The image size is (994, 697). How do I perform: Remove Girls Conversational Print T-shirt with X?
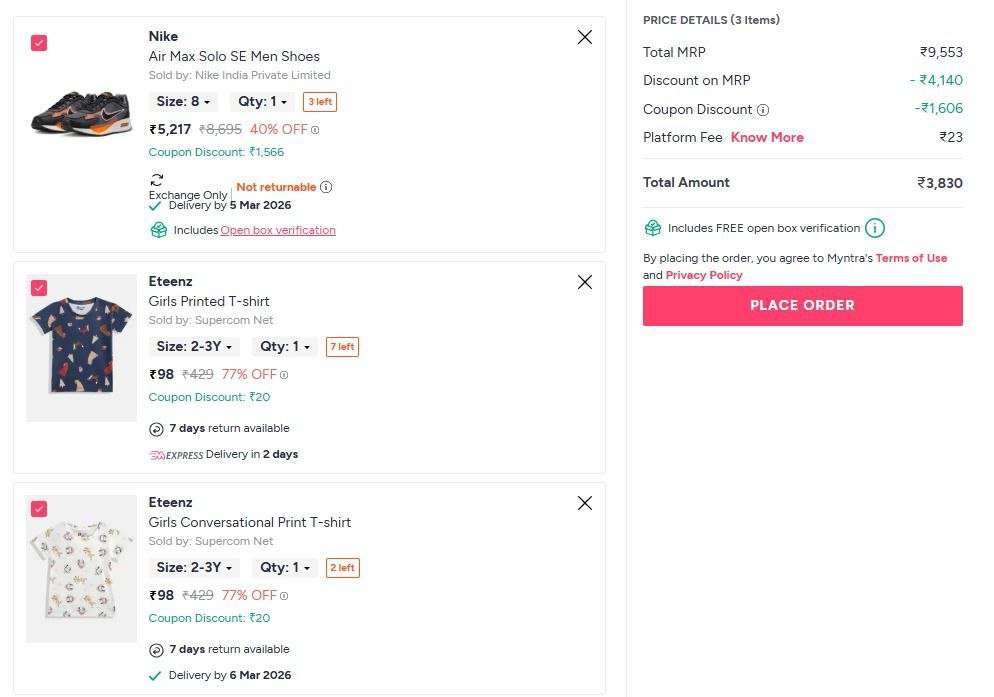(585, 503)
